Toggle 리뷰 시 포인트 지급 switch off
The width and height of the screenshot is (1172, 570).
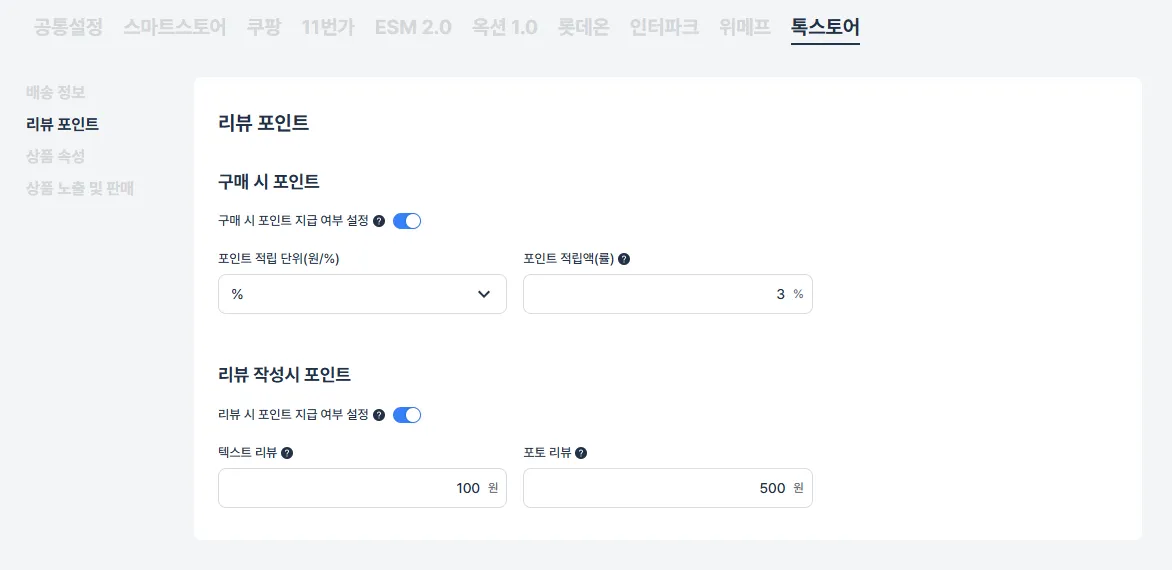coord(407,415)
